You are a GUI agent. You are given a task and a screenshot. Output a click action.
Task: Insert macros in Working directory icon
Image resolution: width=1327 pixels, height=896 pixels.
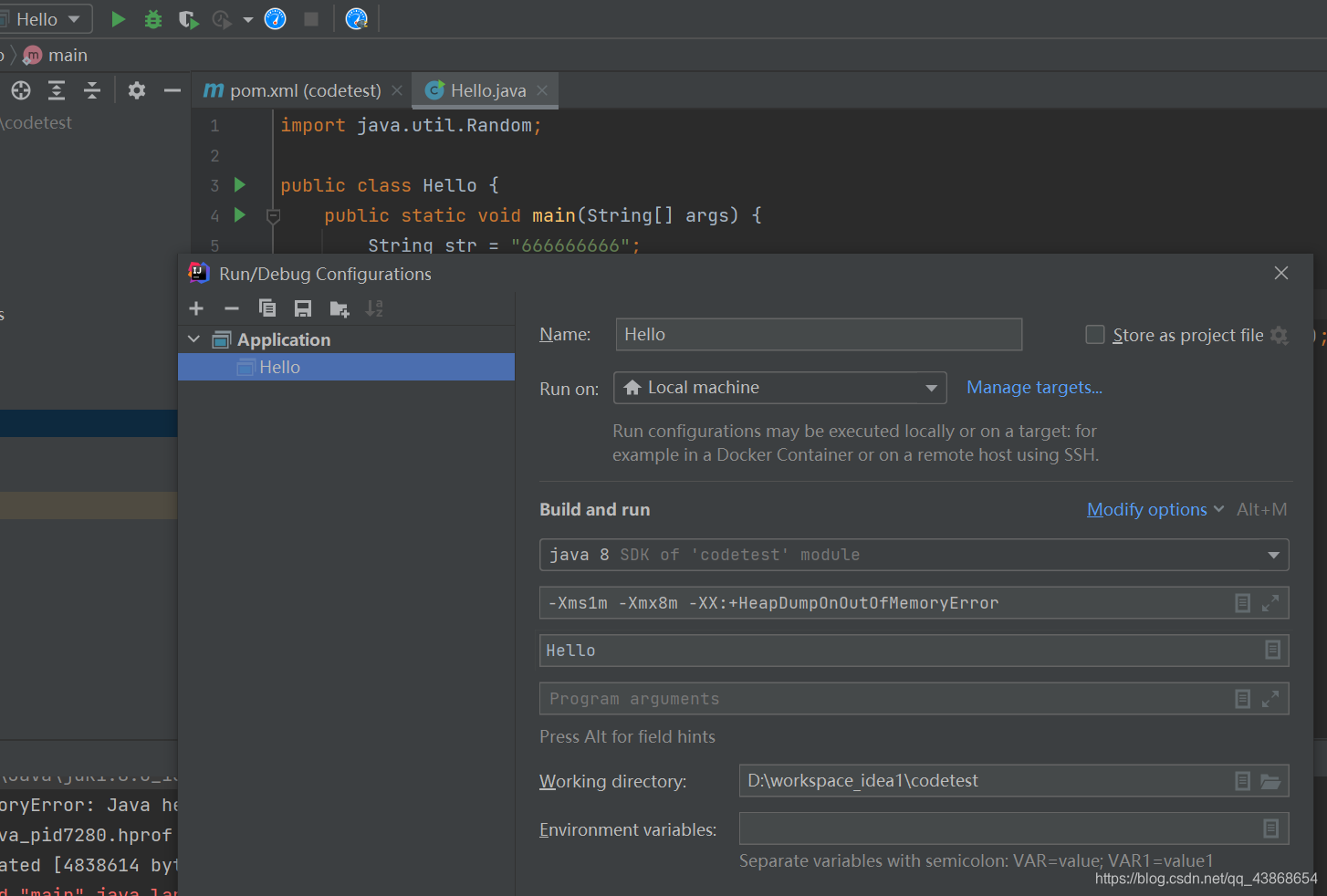1242,781
